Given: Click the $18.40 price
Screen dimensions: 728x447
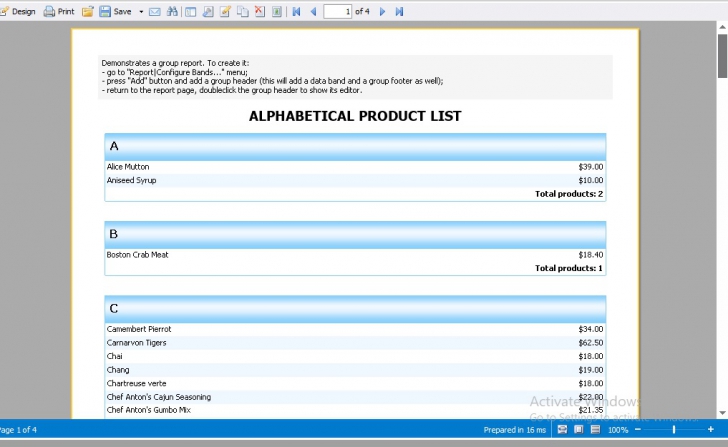Looking at the screenshot, I should [591, 255].
